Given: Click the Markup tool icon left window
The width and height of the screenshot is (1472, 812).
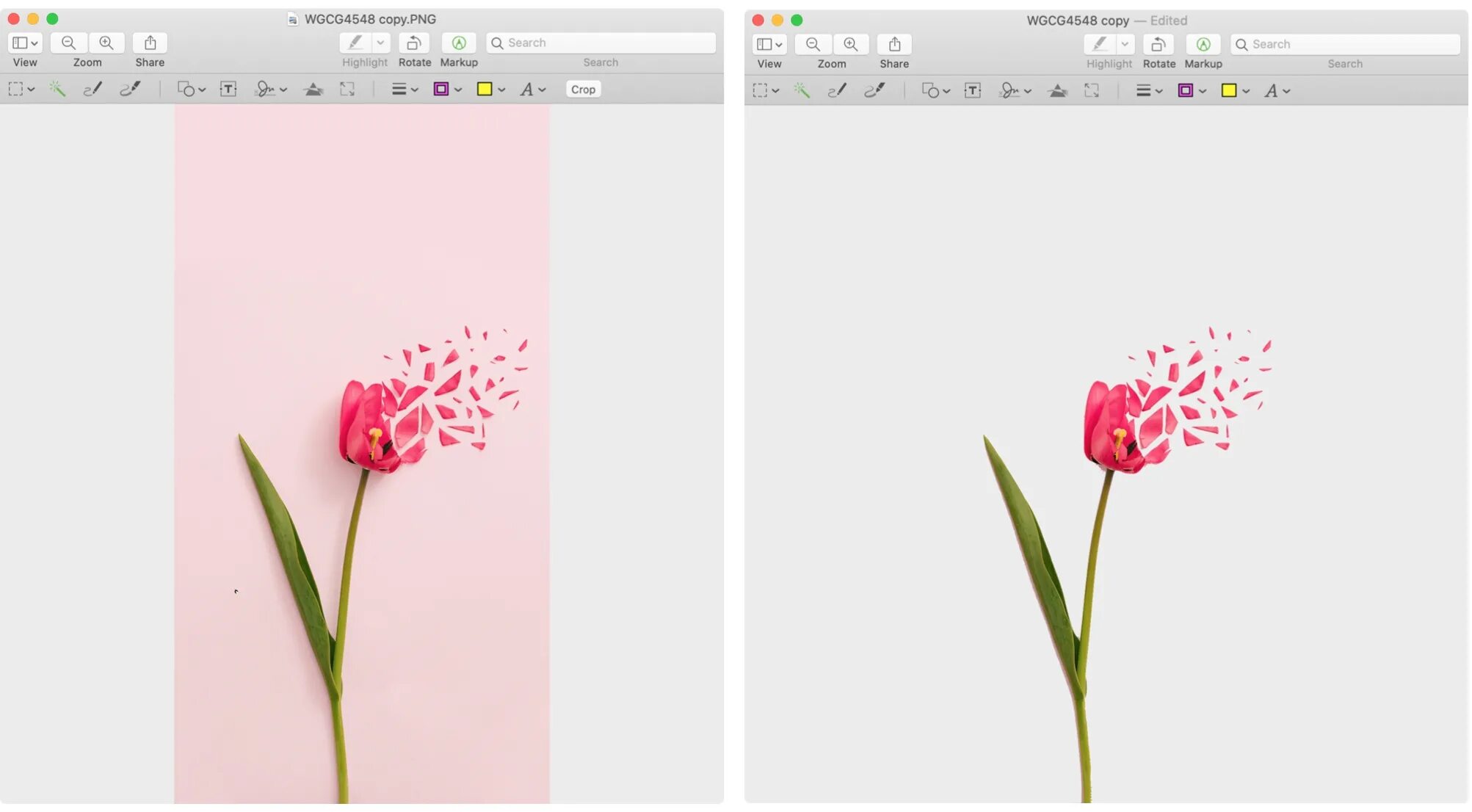Looking at the screenshot, I should pyautogui.click(x=459, y=43).
